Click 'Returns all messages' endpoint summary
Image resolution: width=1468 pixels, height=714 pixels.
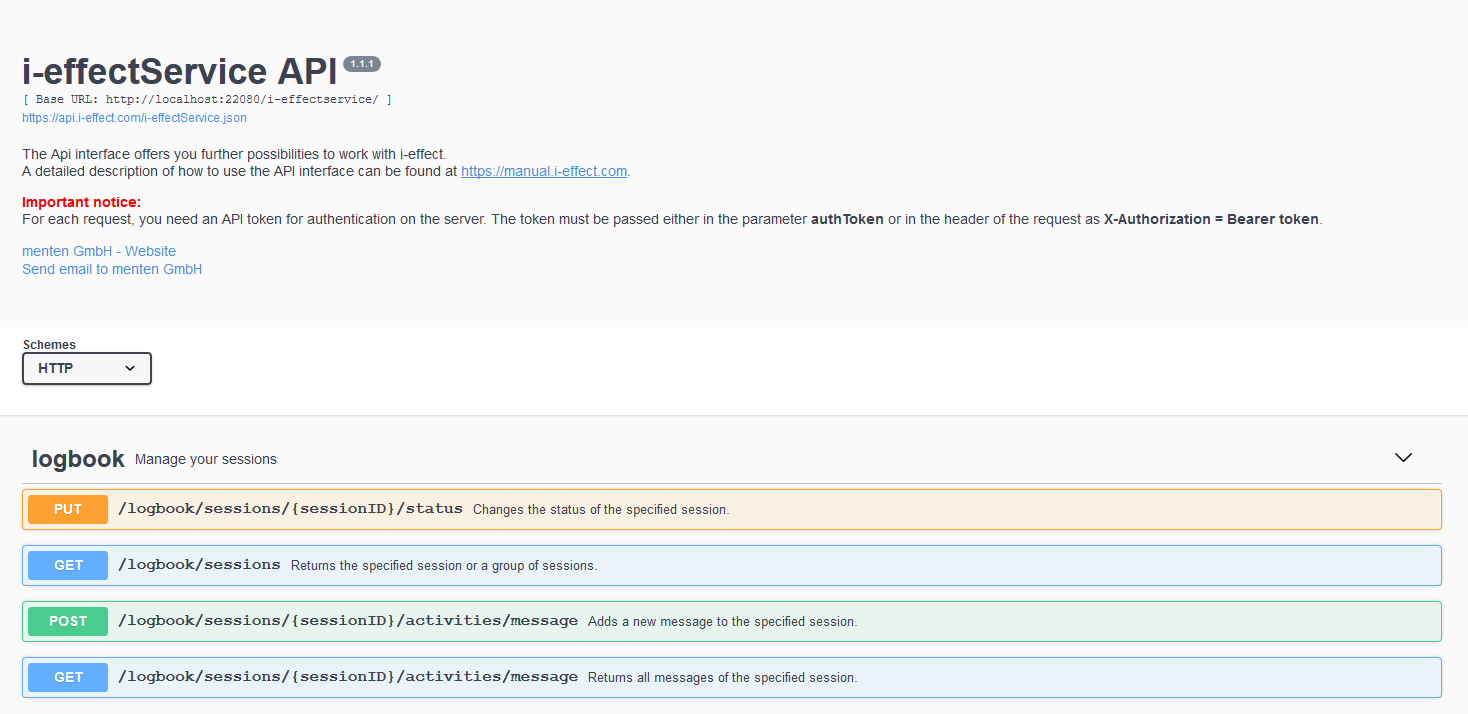(x=722, y=678)
